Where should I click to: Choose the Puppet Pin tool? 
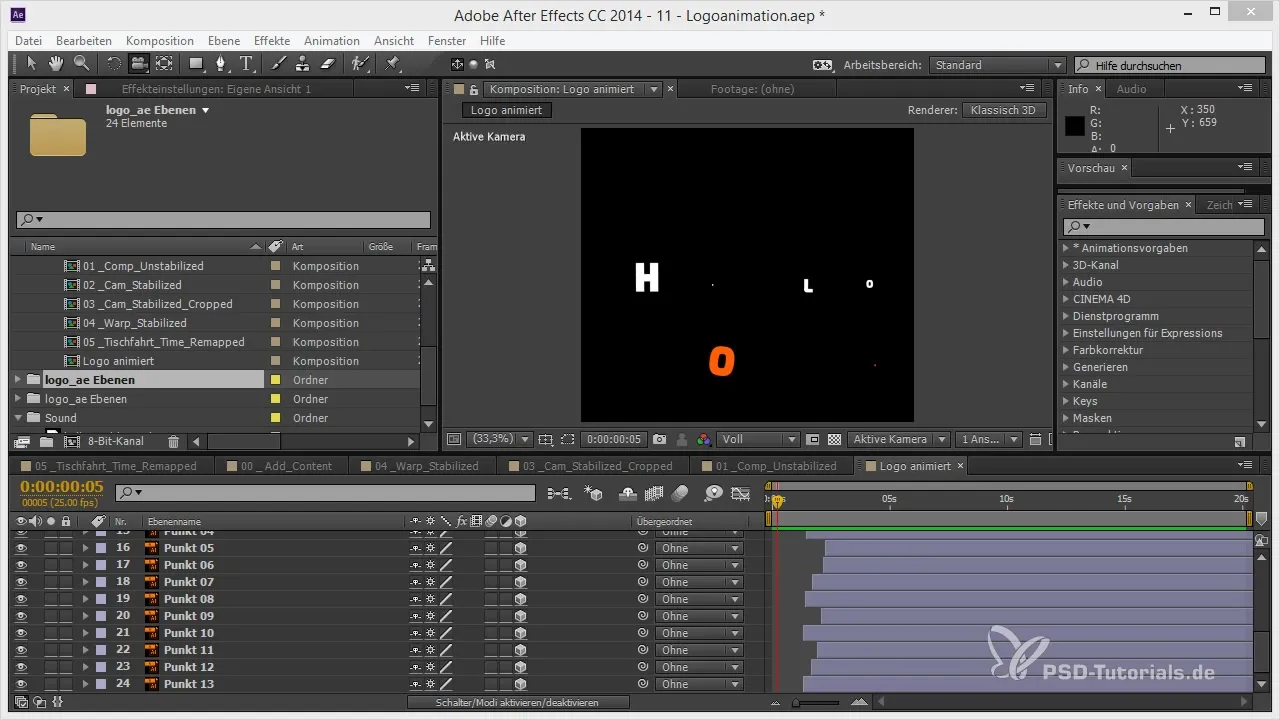pyautogui.click(x=392, y=64)
